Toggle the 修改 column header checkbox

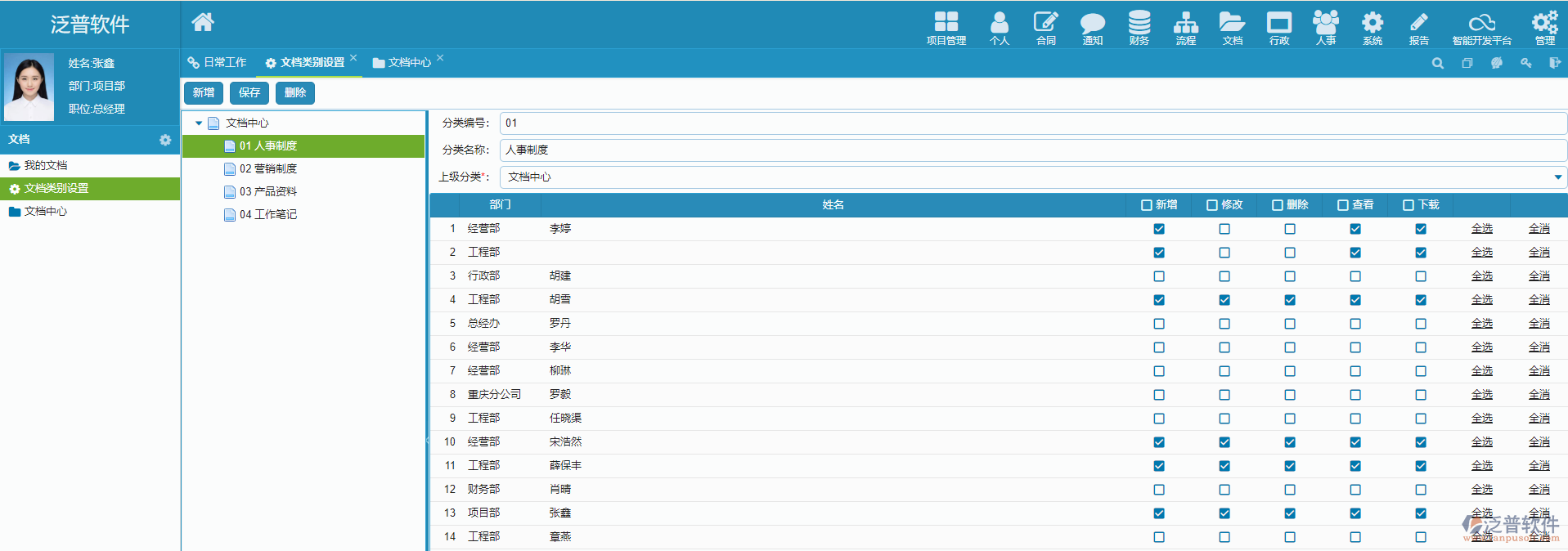[x=1212, y=205]
